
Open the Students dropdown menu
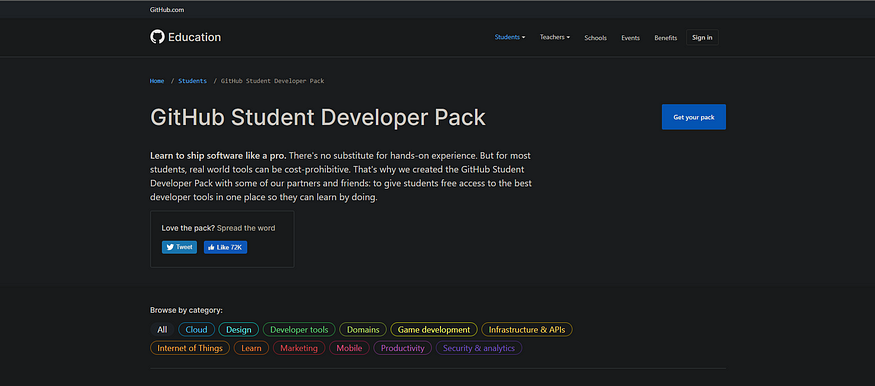(510, 37)
